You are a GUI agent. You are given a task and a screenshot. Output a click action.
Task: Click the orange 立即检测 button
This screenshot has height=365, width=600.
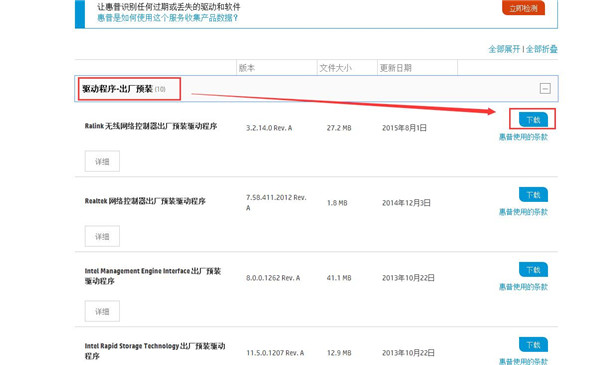(523, 8)
